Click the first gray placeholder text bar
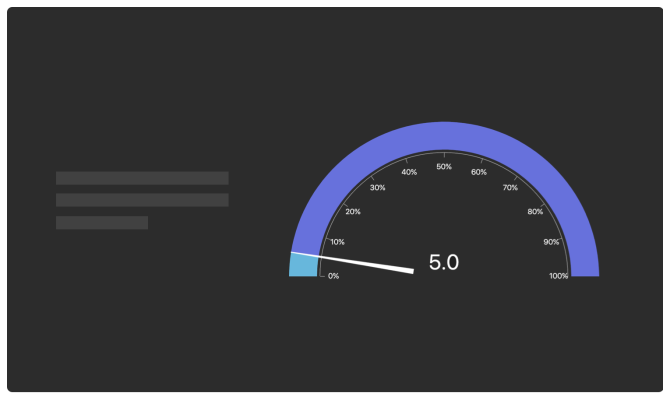This screenshot has height=400, width=663. click(142, 178)
